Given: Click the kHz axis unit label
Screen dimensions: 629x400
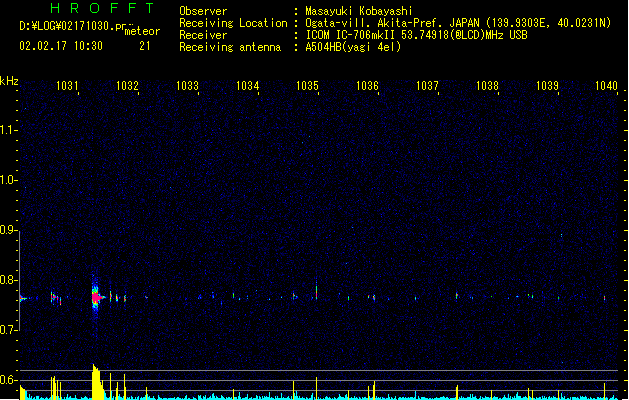Looking at the screenshot, I should click(x=9, y=81).
